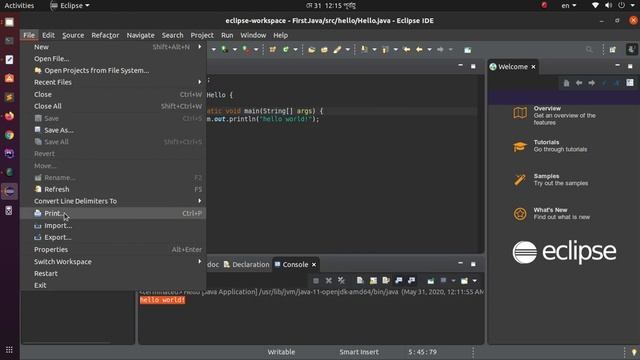Click the console Pin Console icon

coord(431,281)
